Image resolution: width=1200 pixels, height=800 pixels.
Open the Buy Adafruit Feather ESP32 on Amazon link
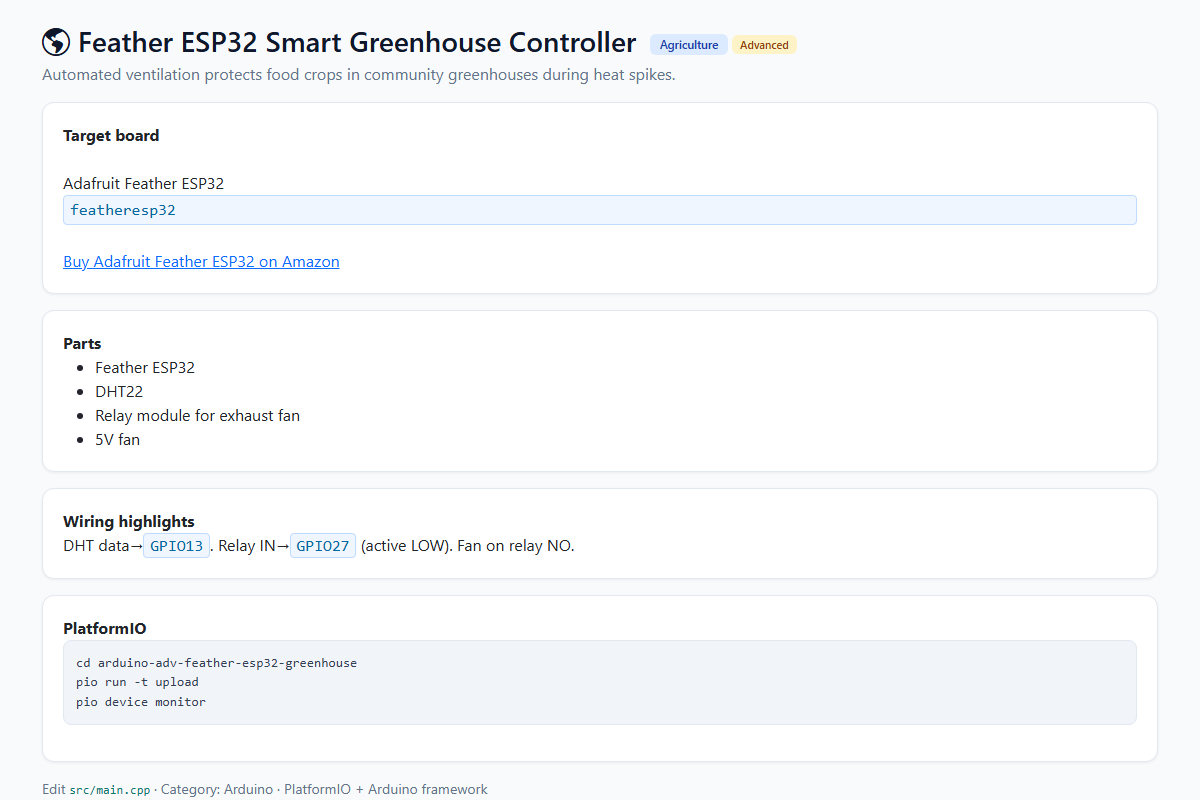[201, 262]
